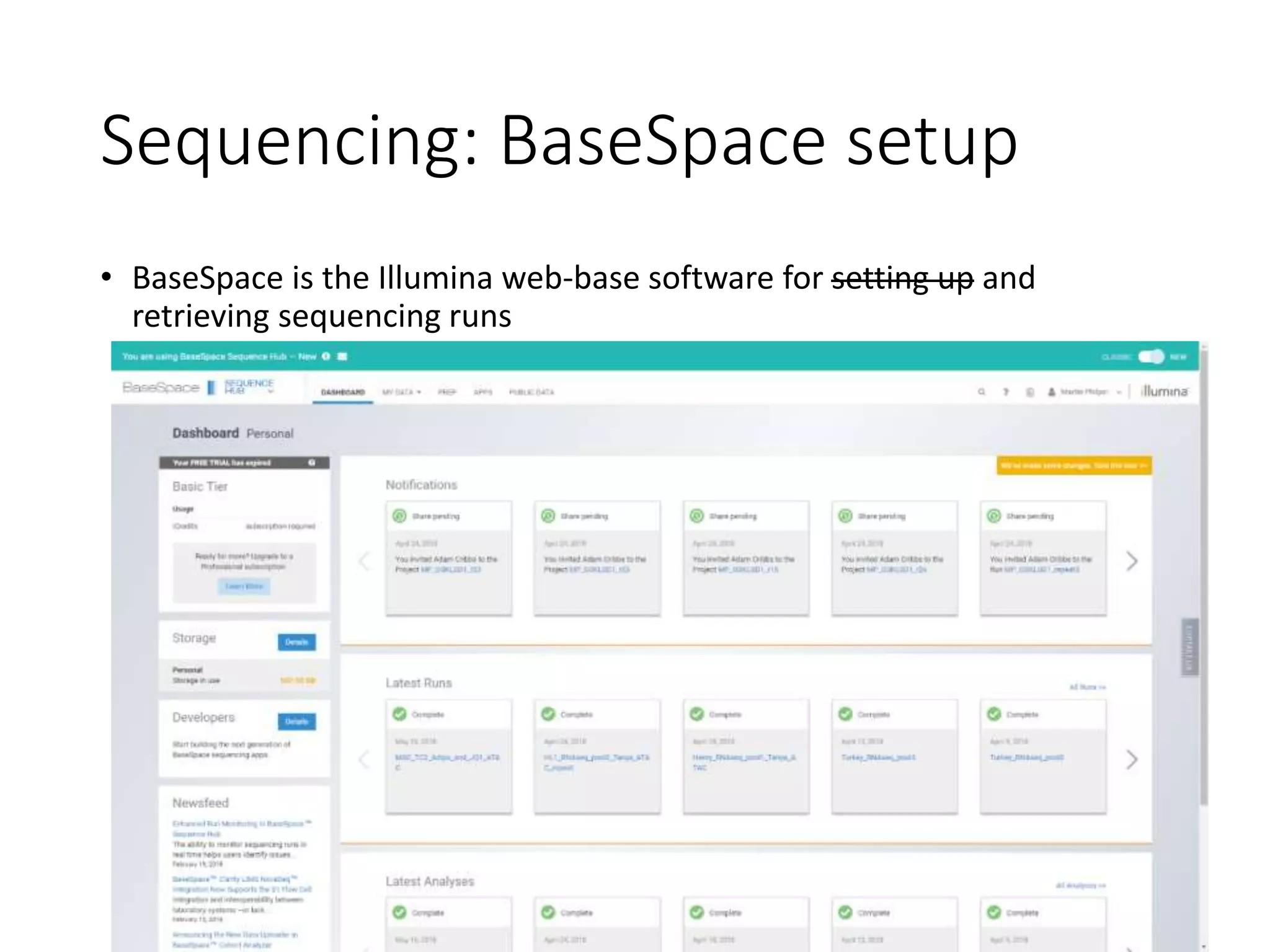Click Complete checkmark on April 13 Latest Analyses card

point(845,912)
